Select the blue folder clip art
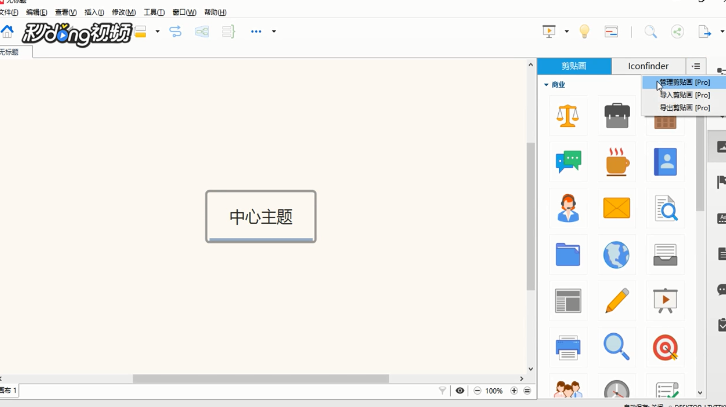The image size is (726, 407). (568, 254)
